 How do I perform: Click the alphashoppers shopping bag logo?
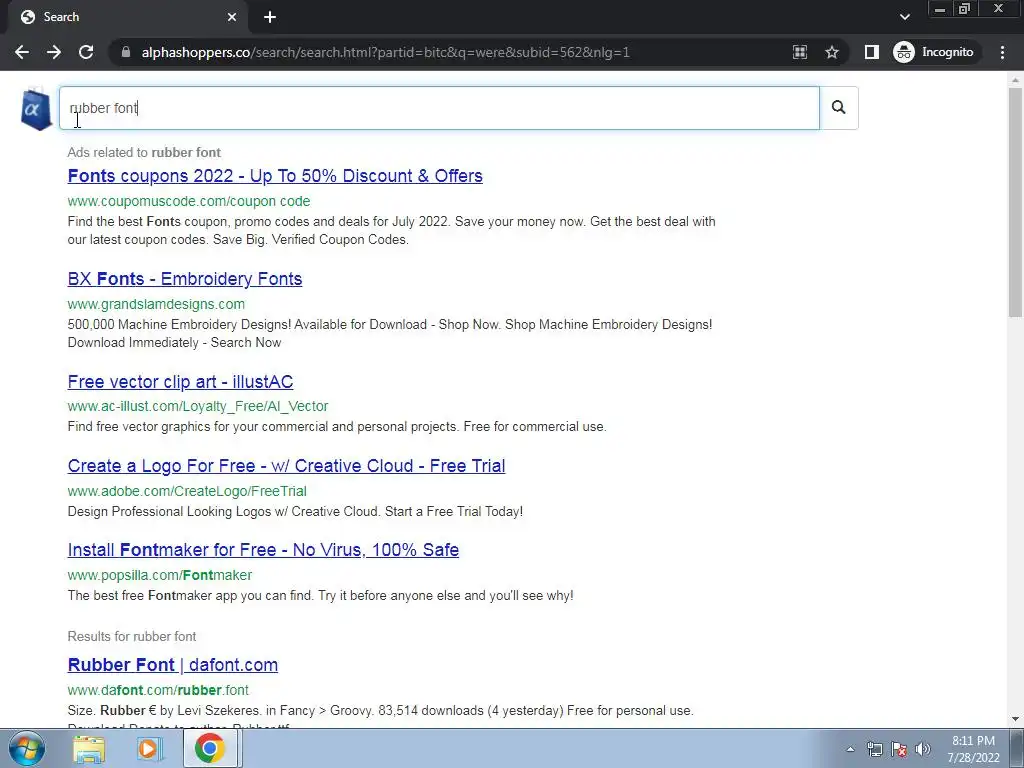36,109
